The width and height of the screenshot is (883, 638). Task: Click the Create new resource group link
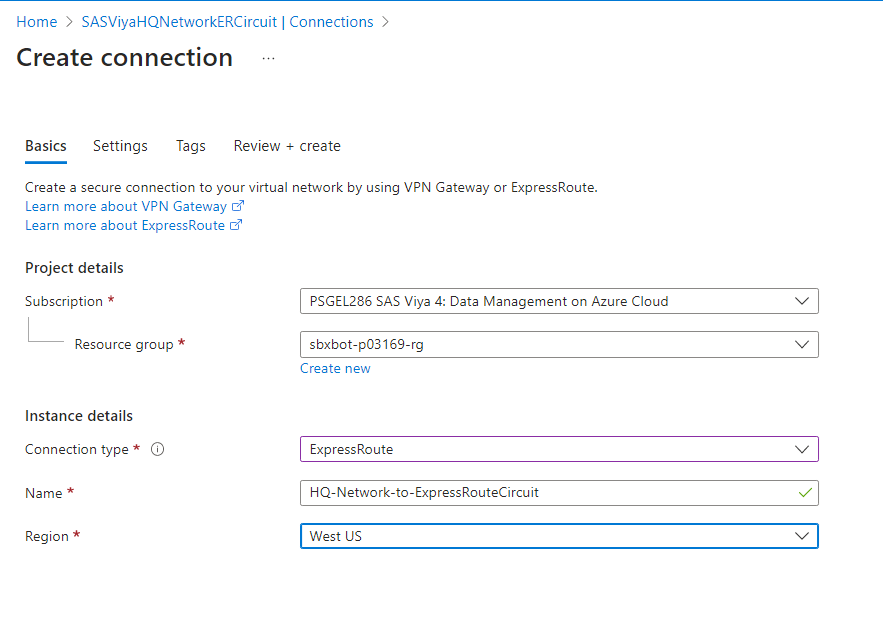click(335, 368)
